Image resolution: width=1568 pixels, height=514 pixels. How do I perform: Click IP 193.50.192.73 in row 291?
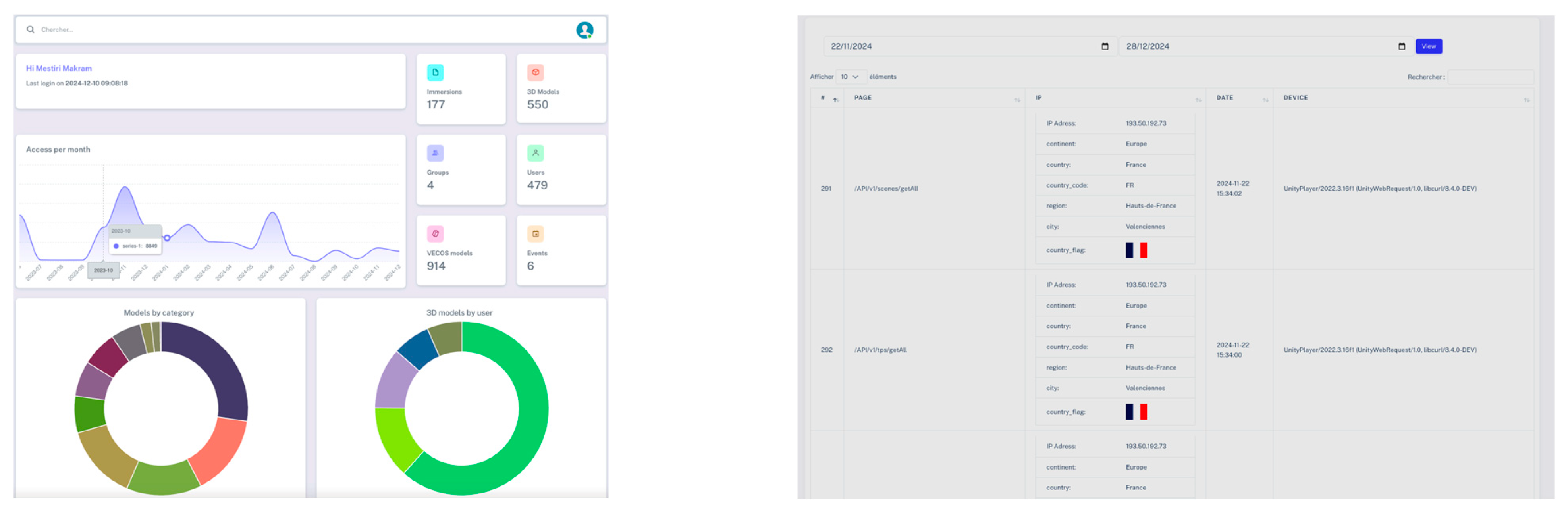(x=1146, y=123)
